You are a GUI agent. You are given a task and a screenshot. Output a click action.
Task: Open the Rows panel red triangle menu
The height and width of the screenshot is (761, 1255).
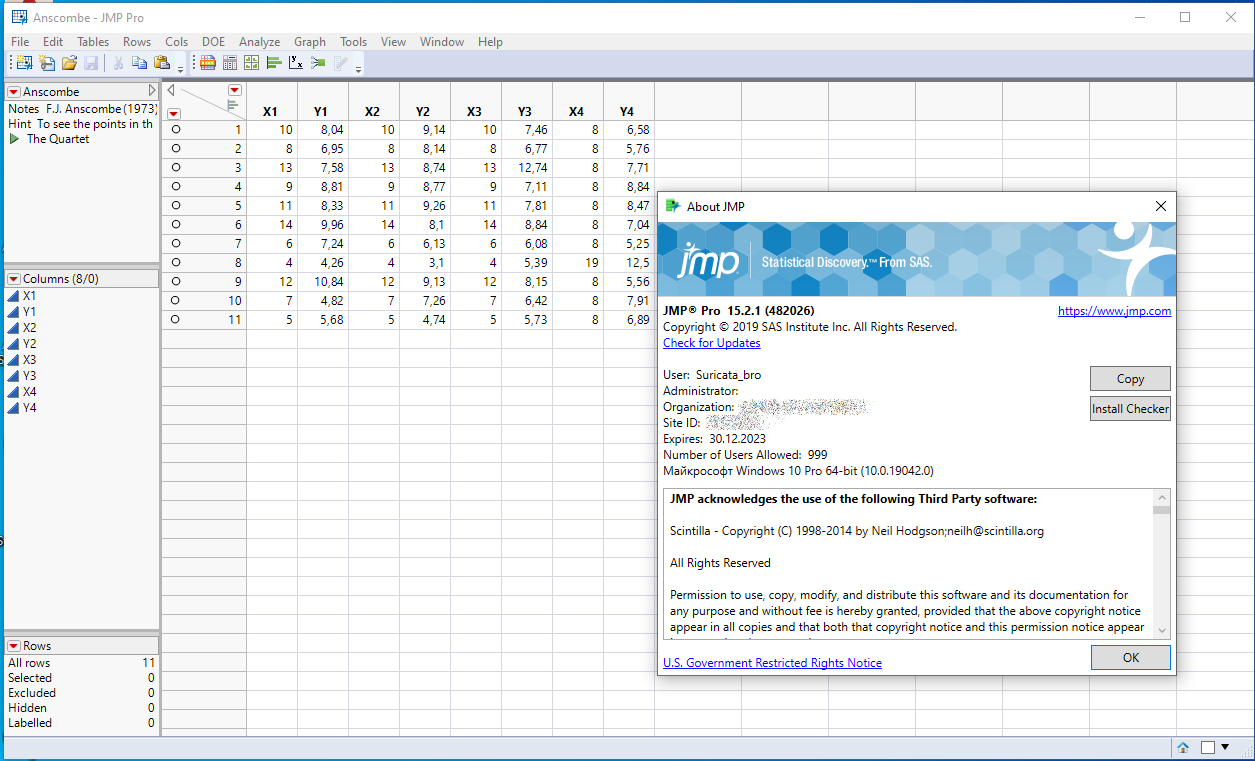click(x=14, y=646)
